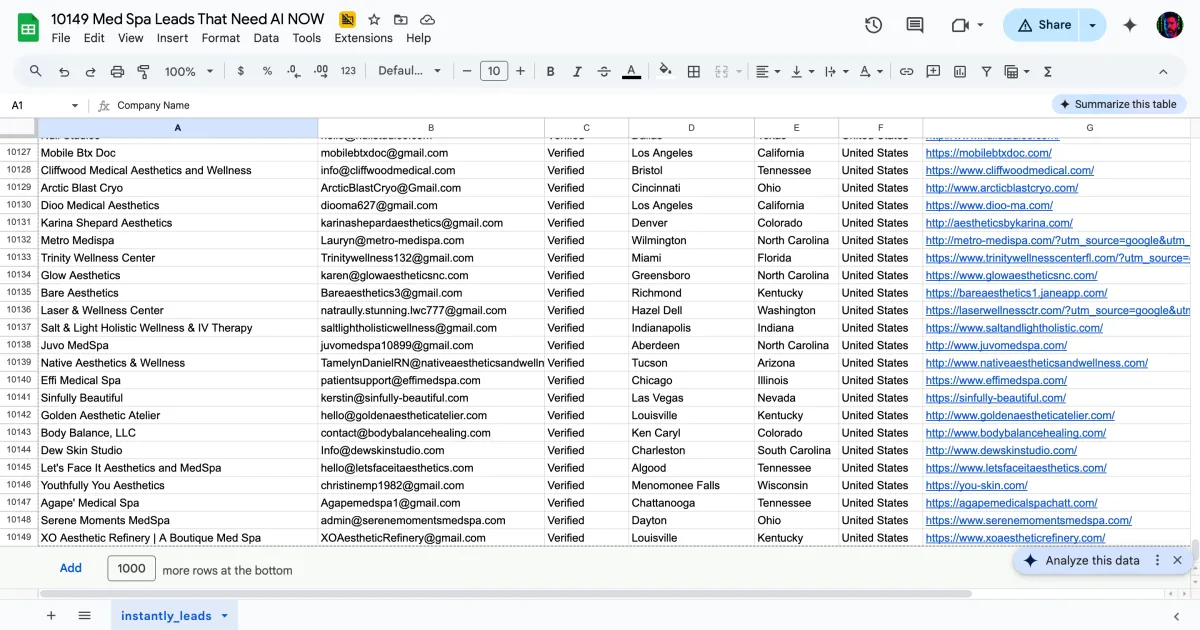The width and height of the screenshot is (1200, 630).
Task: Add a new sheet with plus
Action: [x=51, y=616]
